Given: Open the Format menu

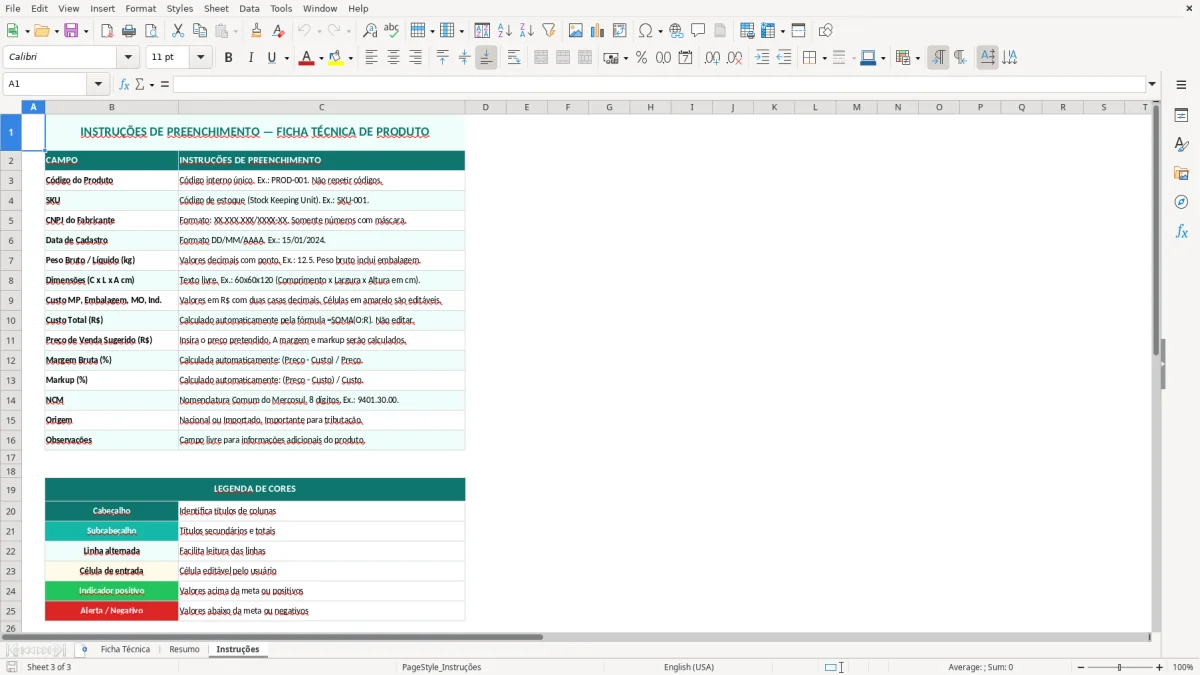Looking at the screenshot, I should (x=141, y=8).
